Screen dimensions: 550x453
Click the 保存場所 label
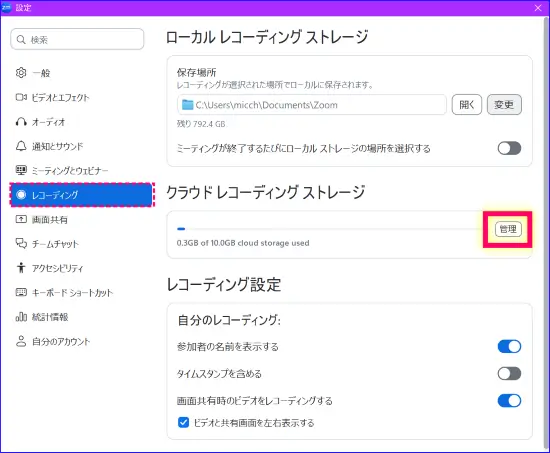coord(196,73)
